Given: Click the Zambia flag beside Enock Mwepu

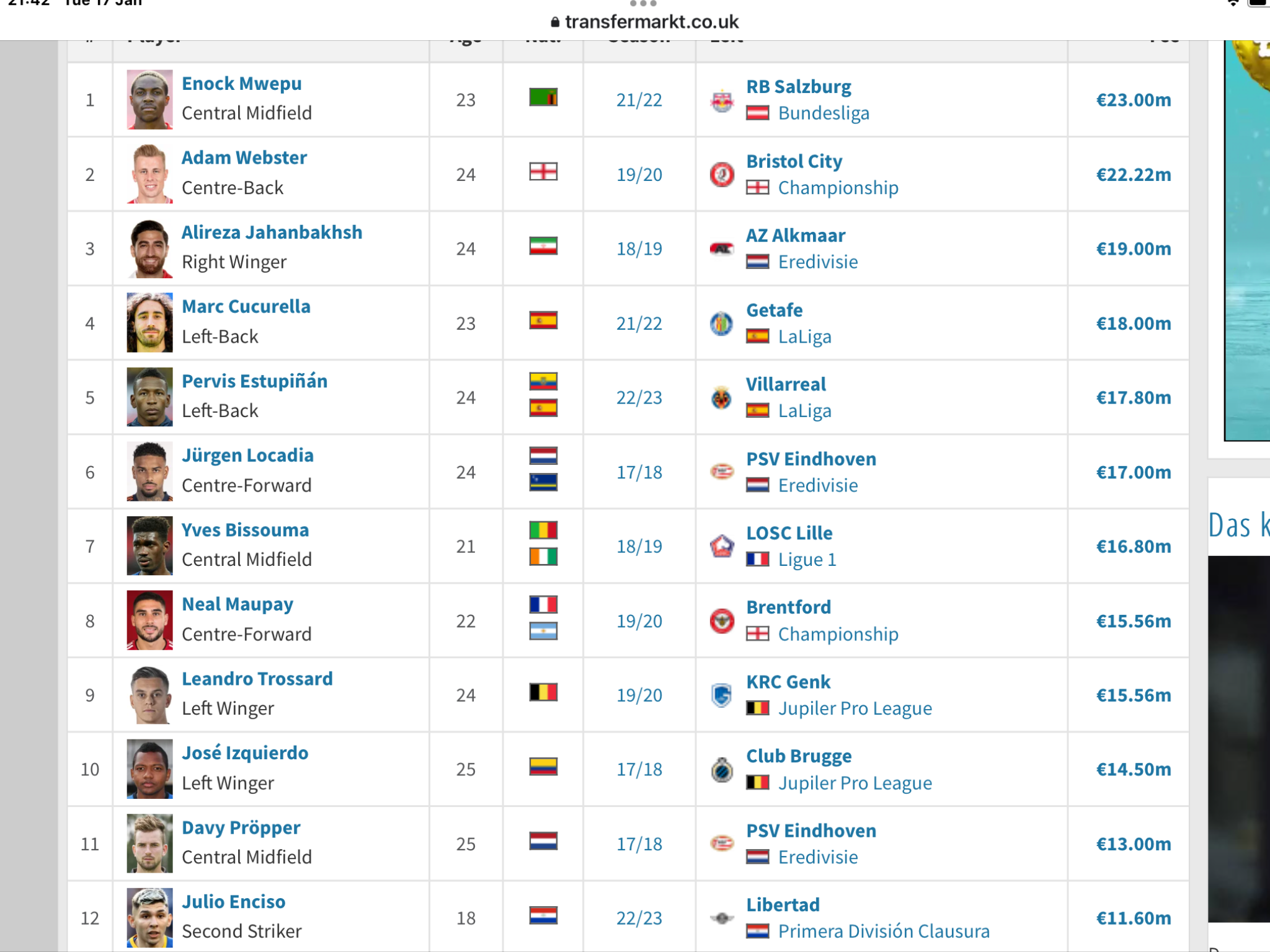Looking at the screenshot, I should coord(543,97).
